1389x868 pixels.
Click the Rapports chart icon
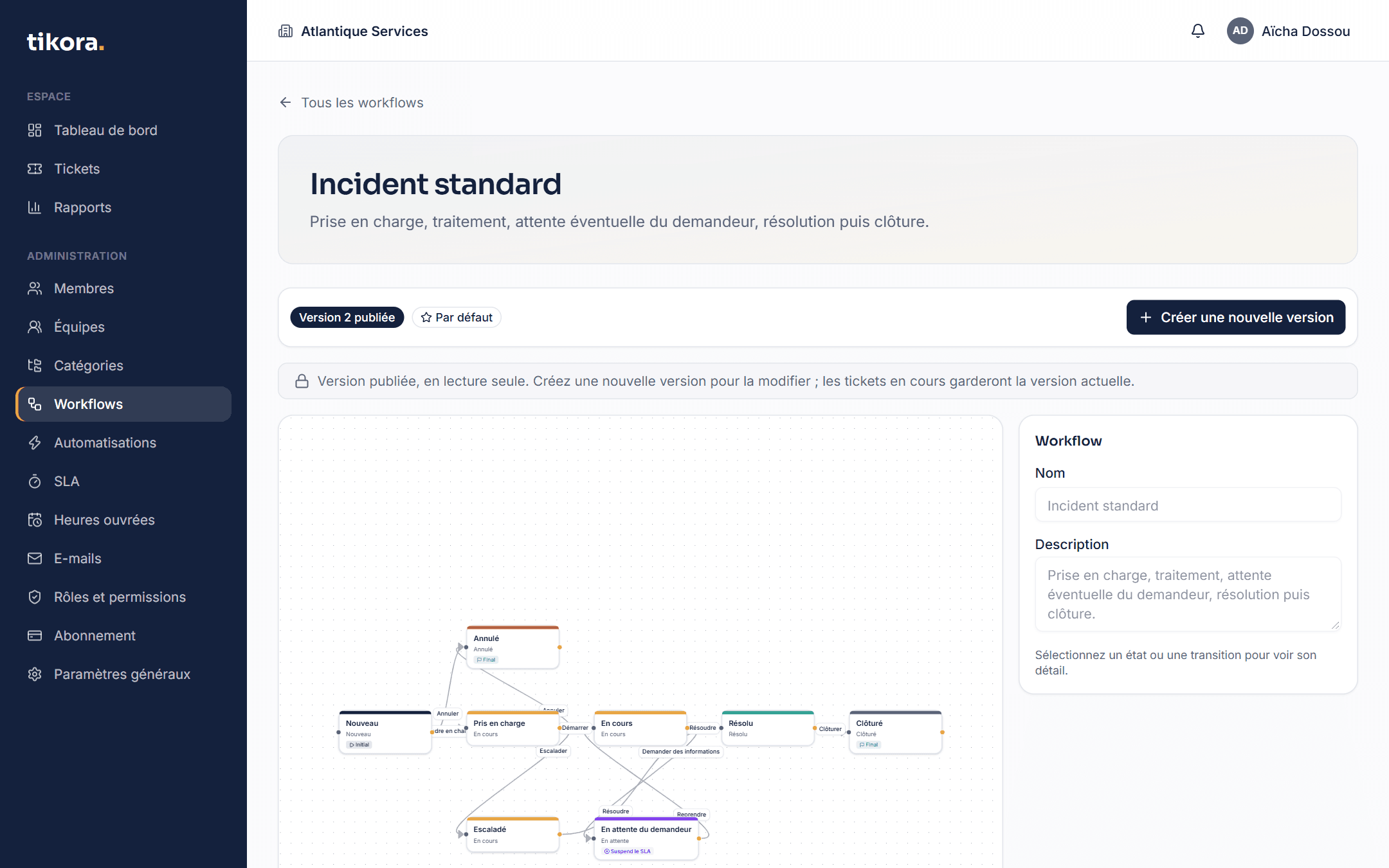pos(35,207)
